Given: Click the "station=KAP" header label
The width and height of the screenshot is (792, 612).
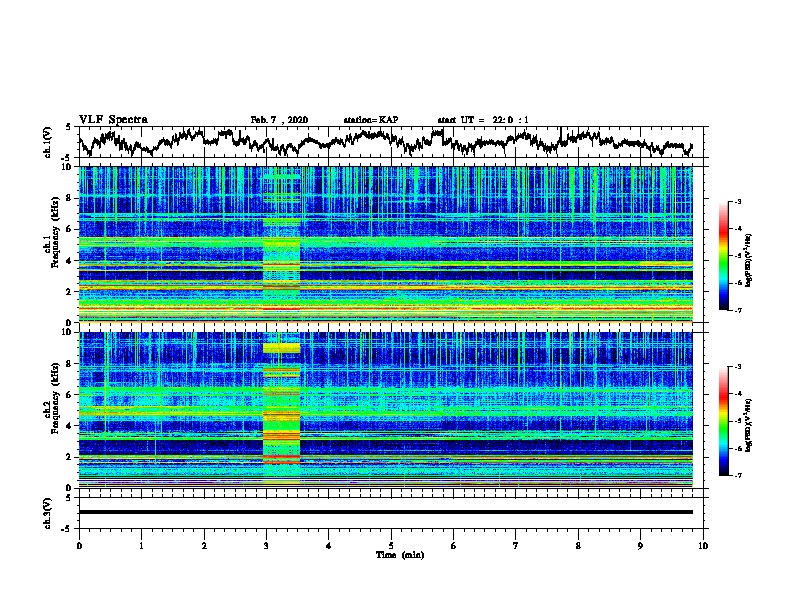Looking at the screenshot, I should click(371, 120).
